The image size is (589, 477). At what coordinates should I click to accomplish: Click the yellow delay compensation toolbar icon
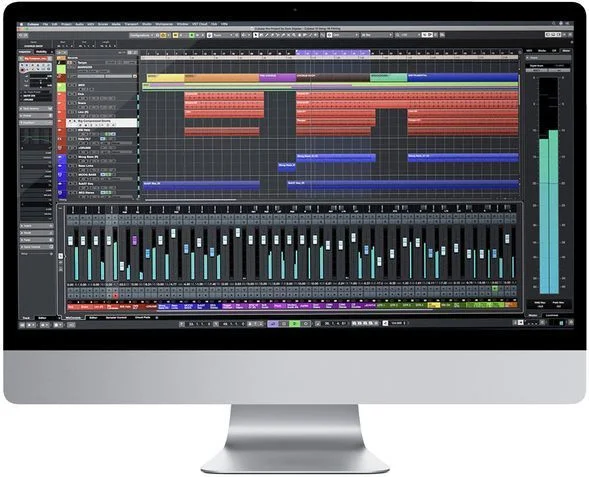pos(163,35)
